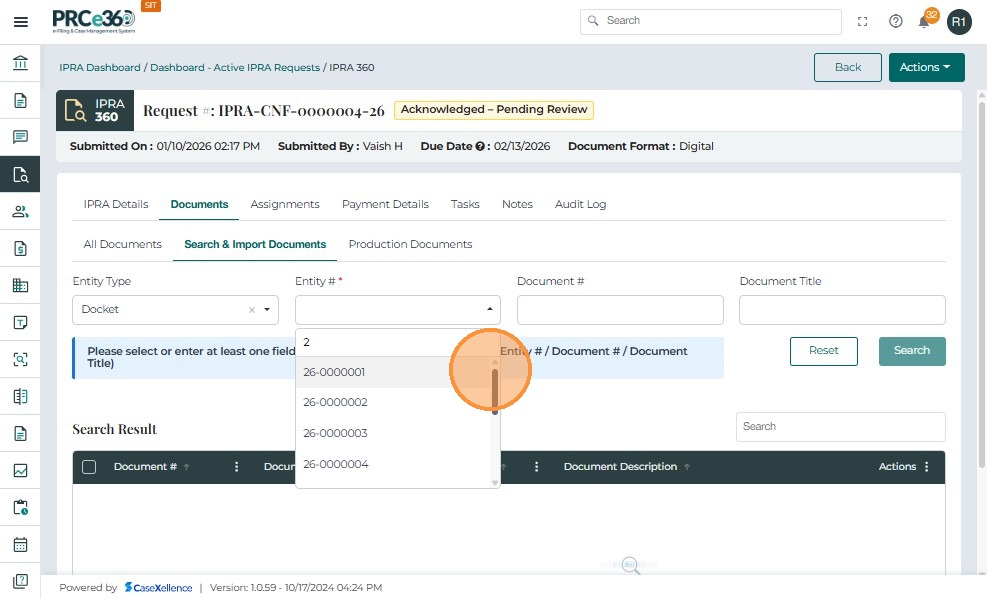This screenshot has width=987, height=599.
Task: Switch to the Payment Details tab
Action: 385,204
